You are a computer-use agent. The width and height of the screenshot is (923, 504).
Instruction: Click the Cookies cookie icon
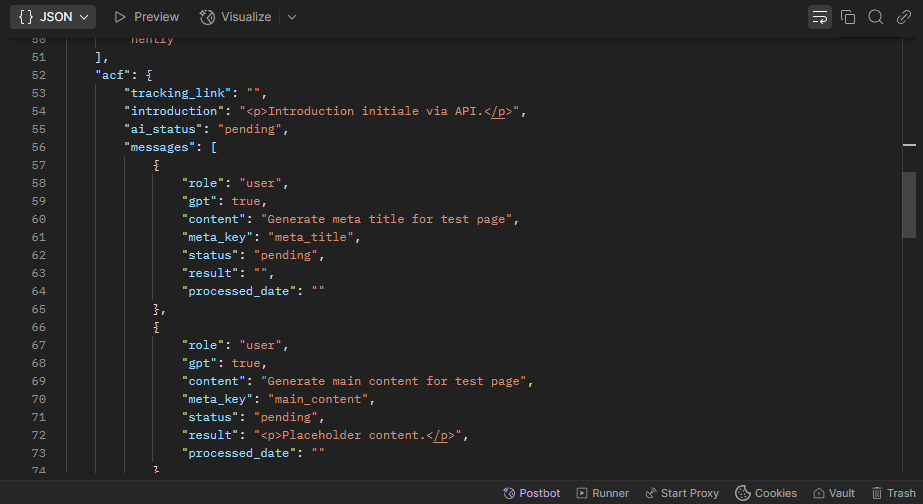click(x=743, y=493)
